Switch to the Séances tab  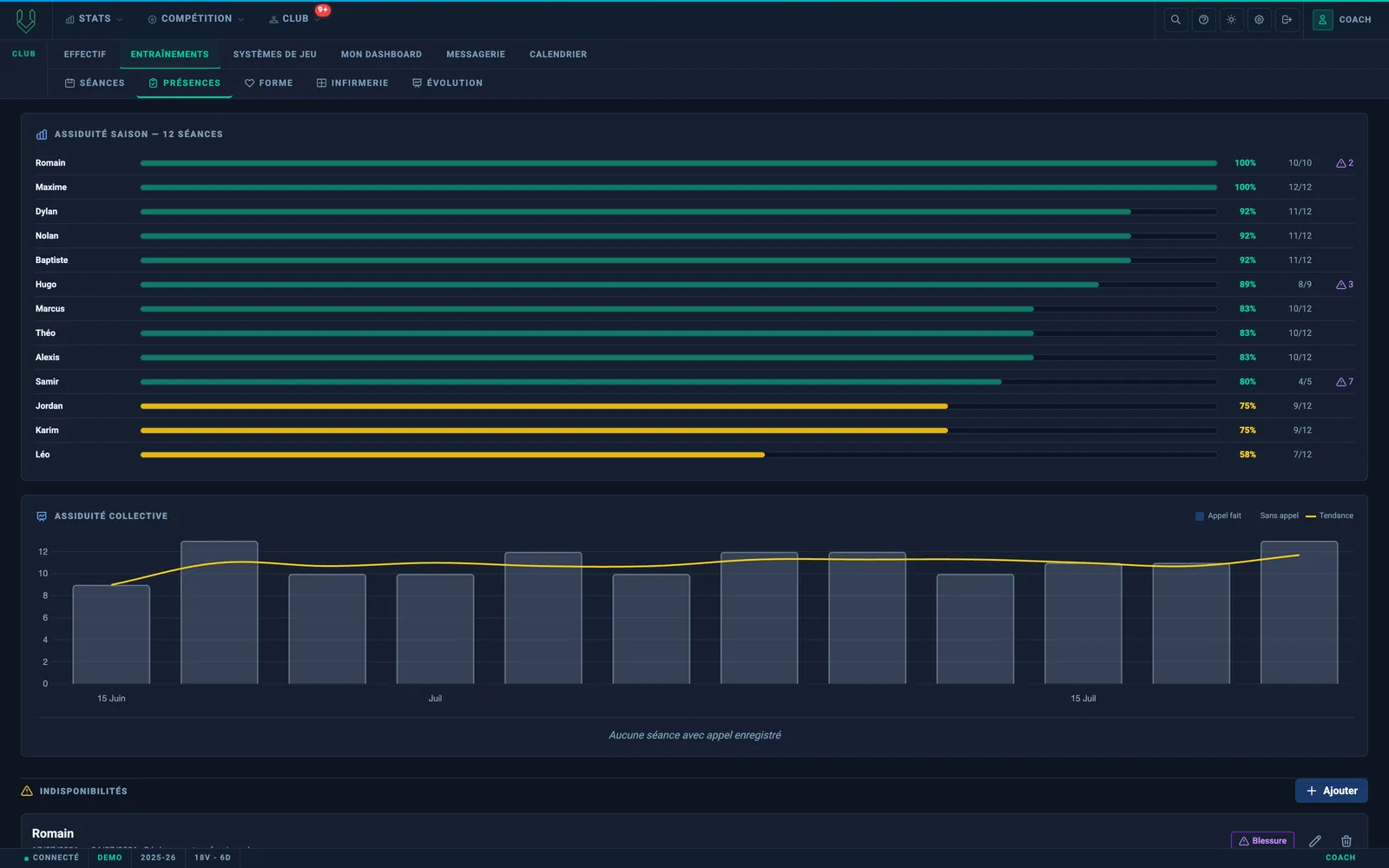point(95,83)
